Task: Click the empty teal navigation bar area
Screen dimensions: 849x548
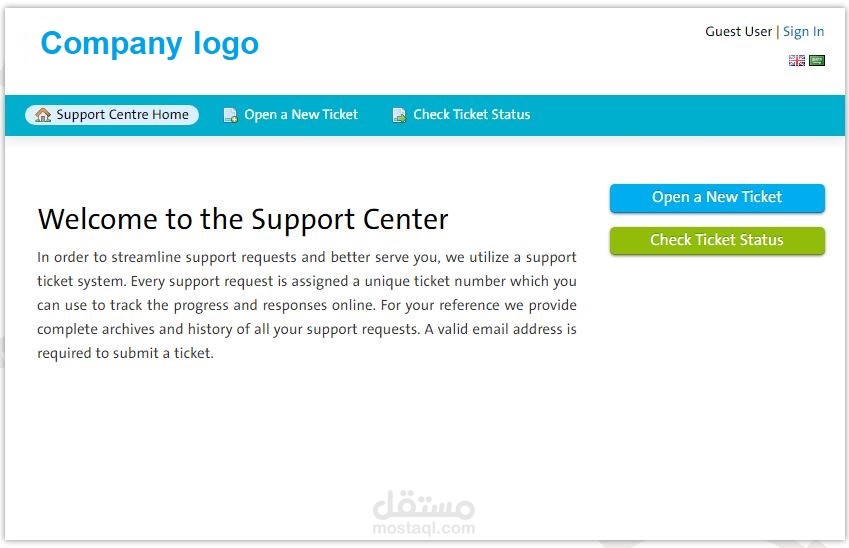Action: (680, 115)
